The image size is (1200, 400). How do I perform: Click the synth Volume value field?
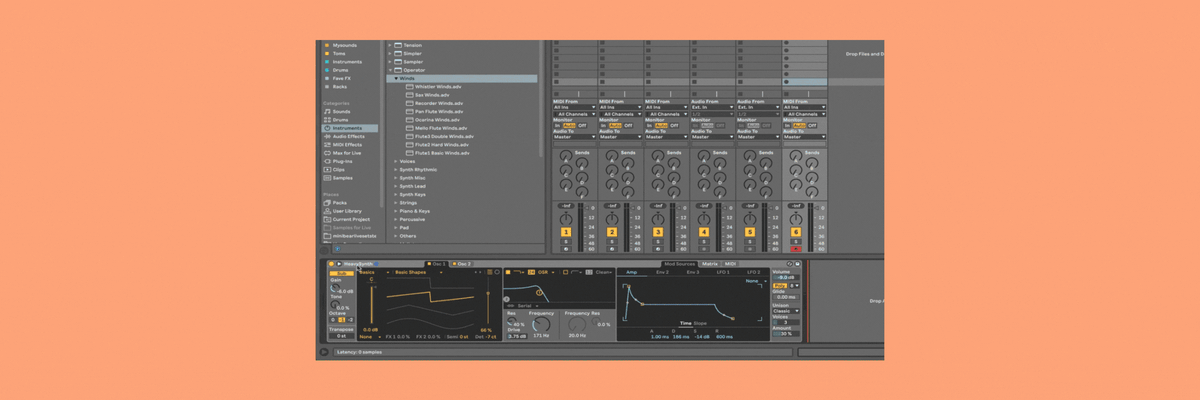786,277
